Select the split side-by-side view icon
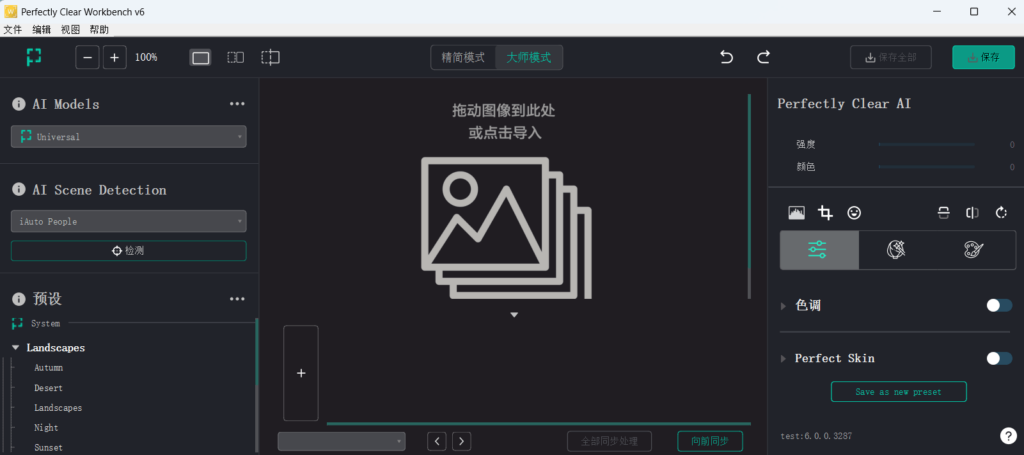1024x455 pixels. tap(235, 57)
